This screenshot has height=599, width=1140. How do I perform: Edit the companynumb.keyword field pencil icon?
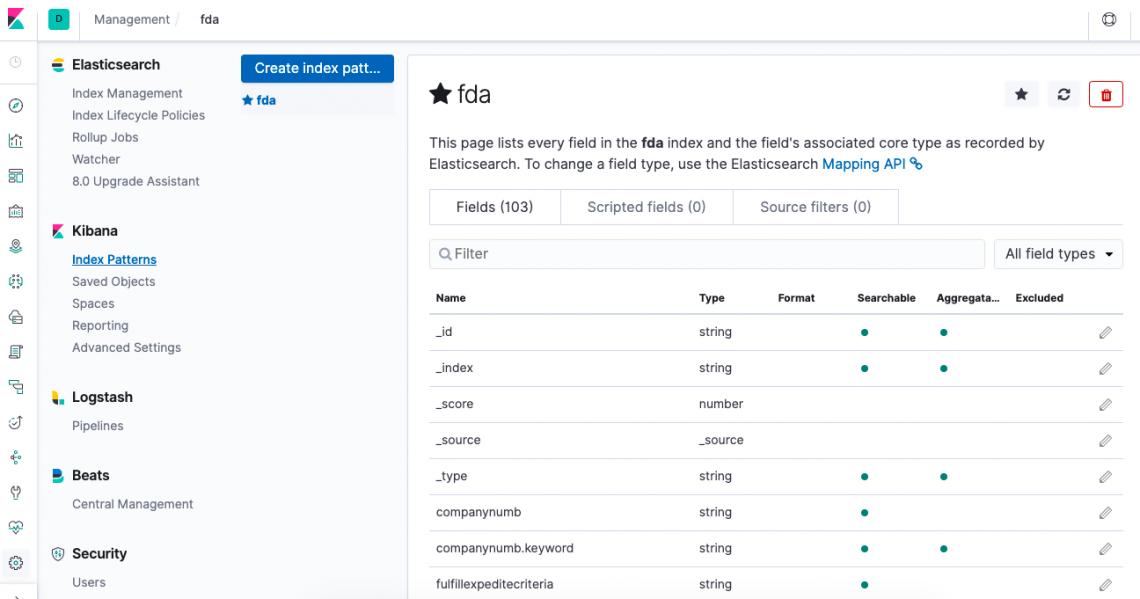[1105, 548]
